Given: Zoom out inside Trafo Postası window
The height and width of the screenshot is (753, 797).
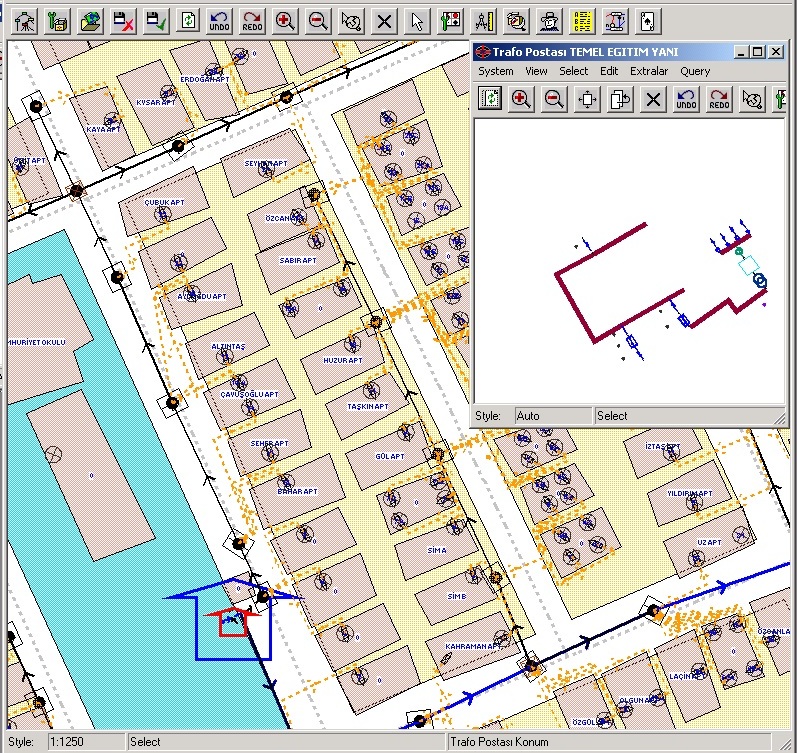Looking at the screenshot, I should coord(554,99).
